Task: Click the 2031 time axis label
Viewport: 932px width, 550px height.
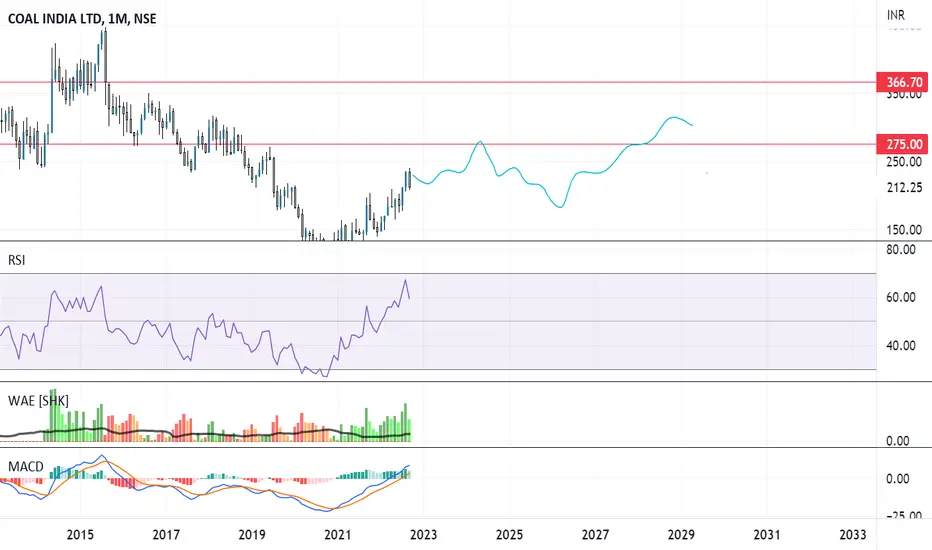Action: (767, 535)
